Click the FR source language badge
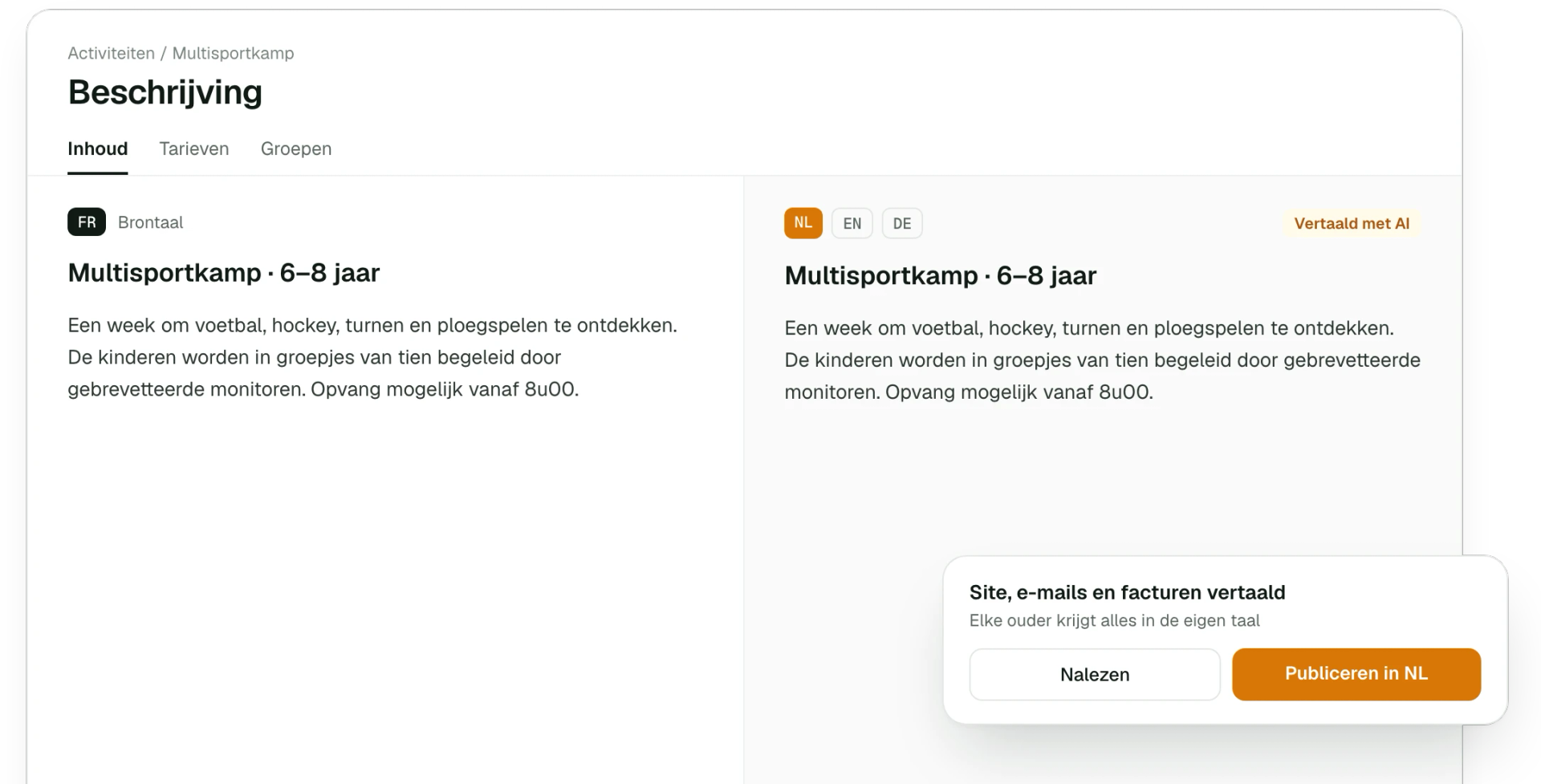 pyautogui.click(x=87, y=222)
